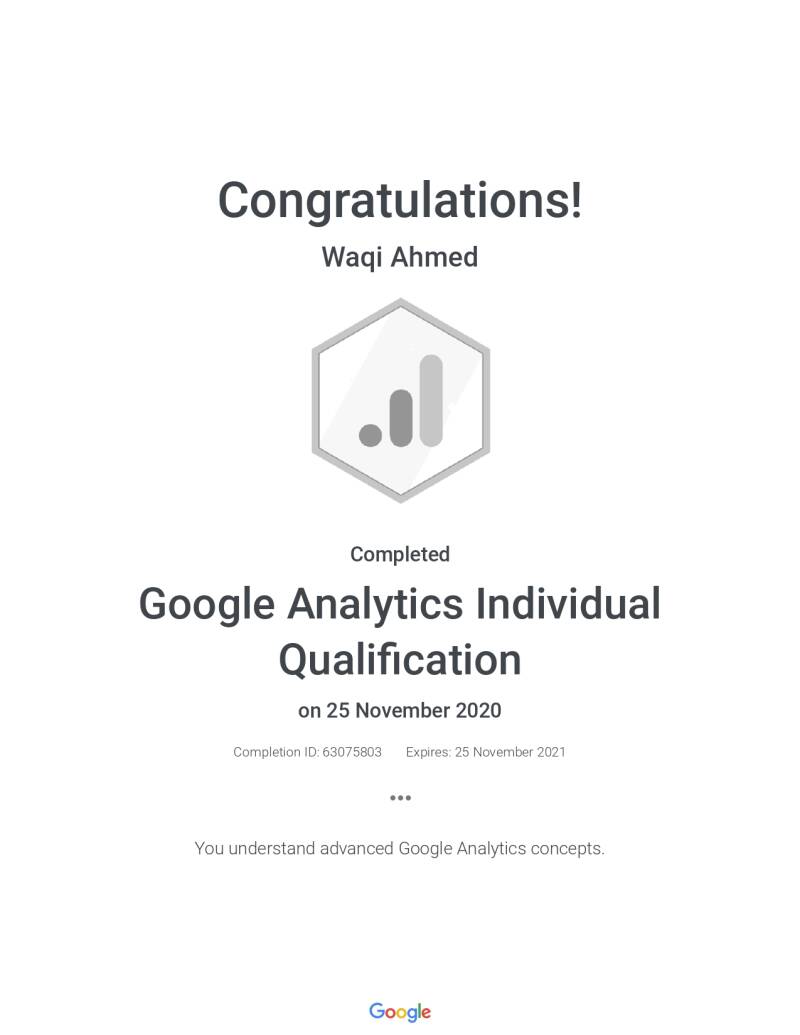Click the "Completed" label
The image size is (800, 1035).
tap(400, 554)
